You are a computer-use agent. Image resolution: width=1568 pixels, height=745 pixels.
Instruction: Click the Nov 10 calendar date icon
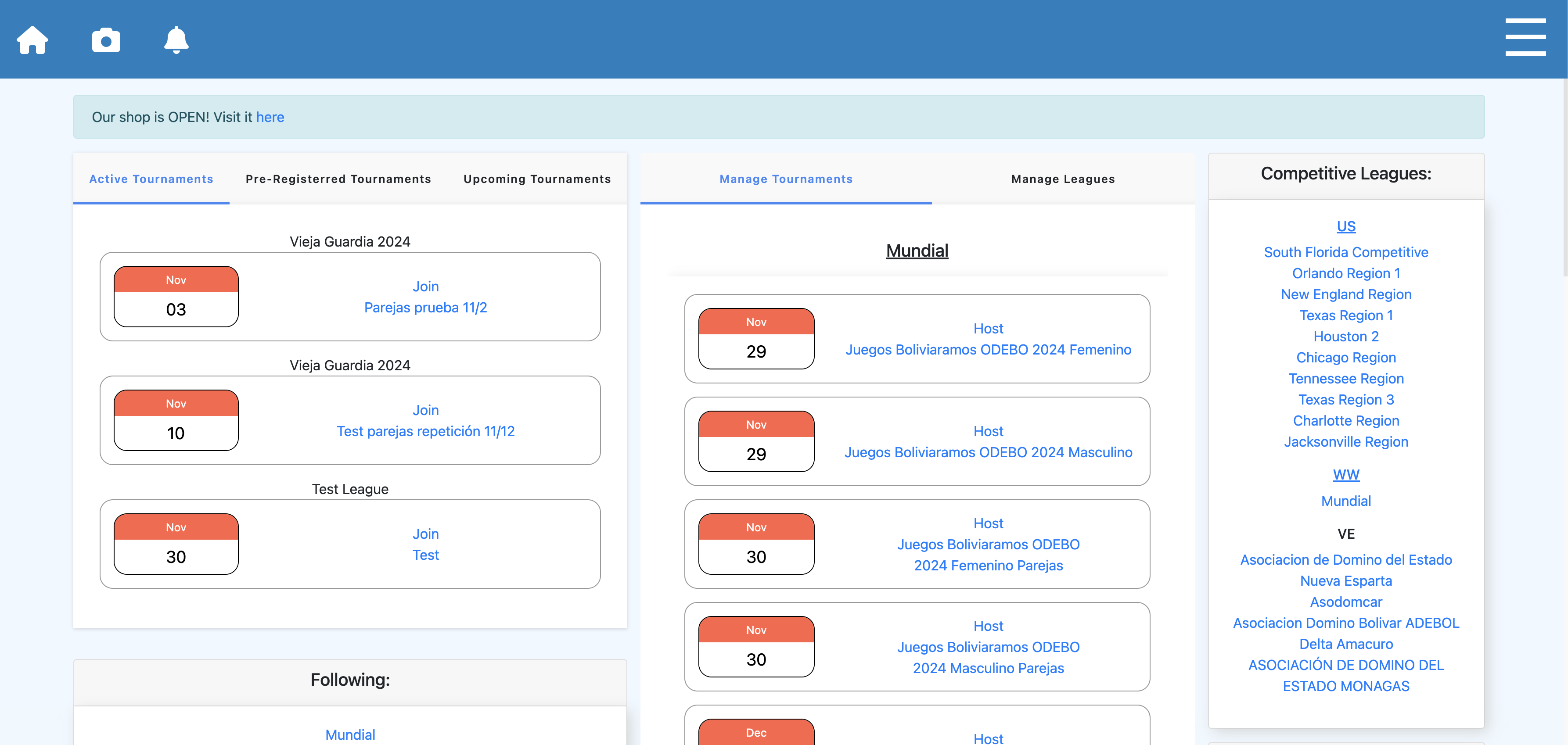(176, 420)
